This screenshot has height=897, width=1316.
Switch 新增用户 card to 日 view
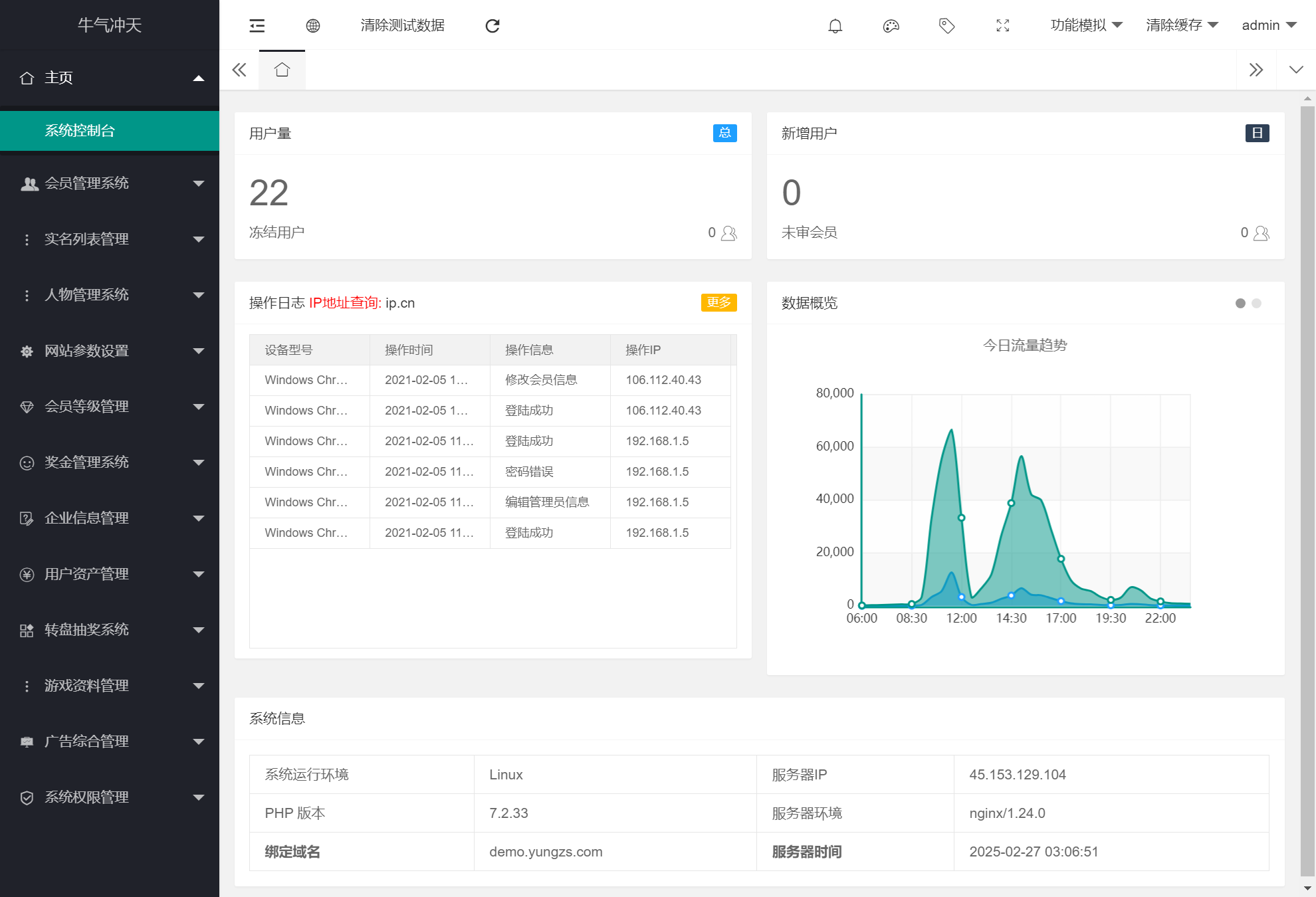coord(1257,132)
